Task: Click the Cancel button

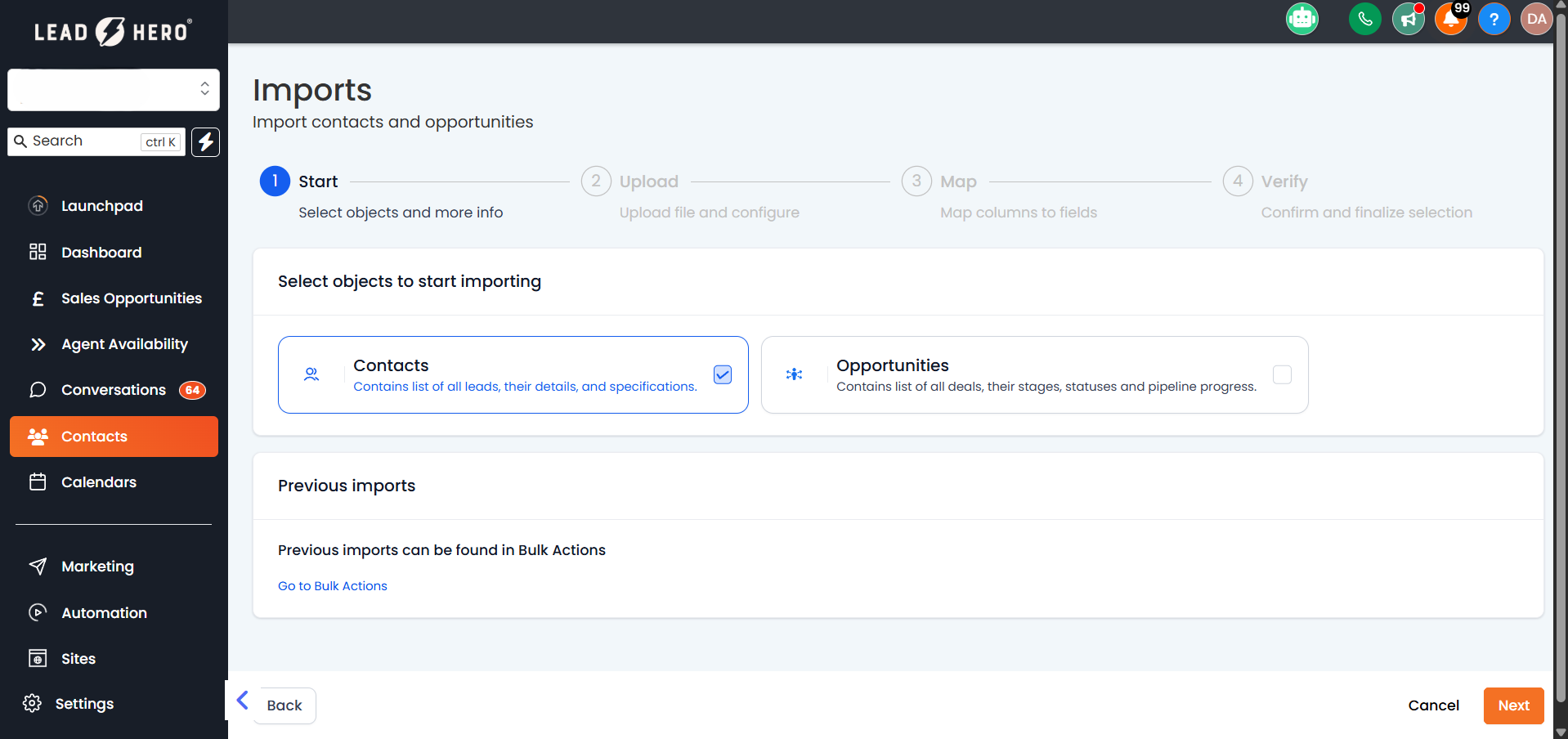Action: click(x=1432, y=705)
